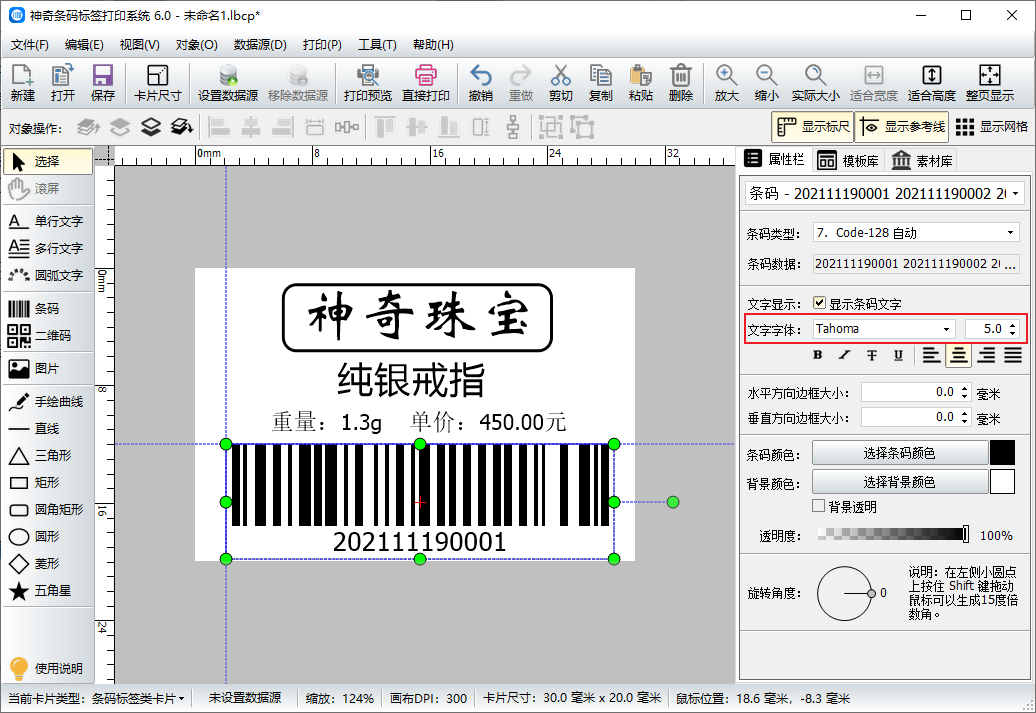This screenshot has width=1036, height=713.
Task: Cut the selection with 剪切
Action: [560, 83]
